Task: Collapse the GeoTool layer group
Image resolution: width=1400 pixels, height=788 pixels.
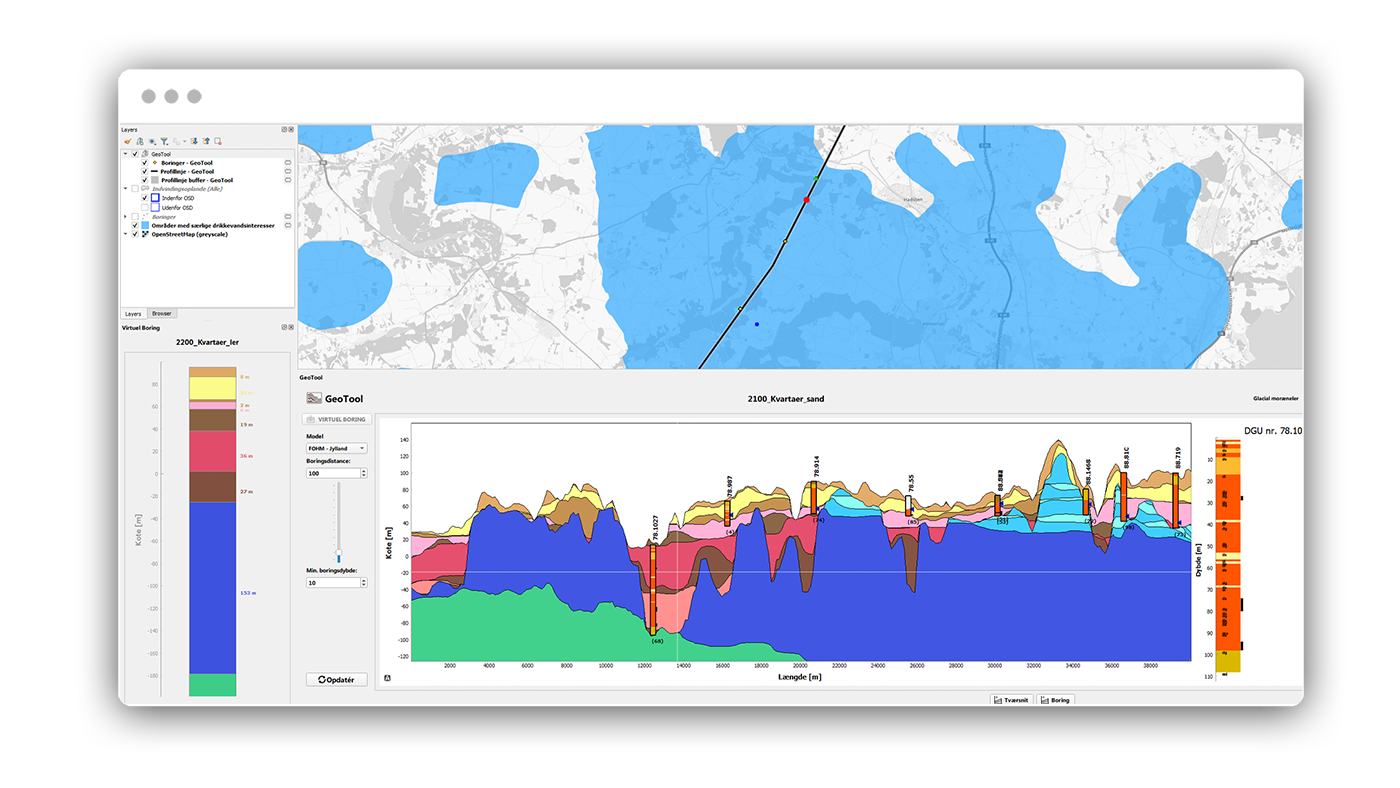Action: click(x=125, y=154)
